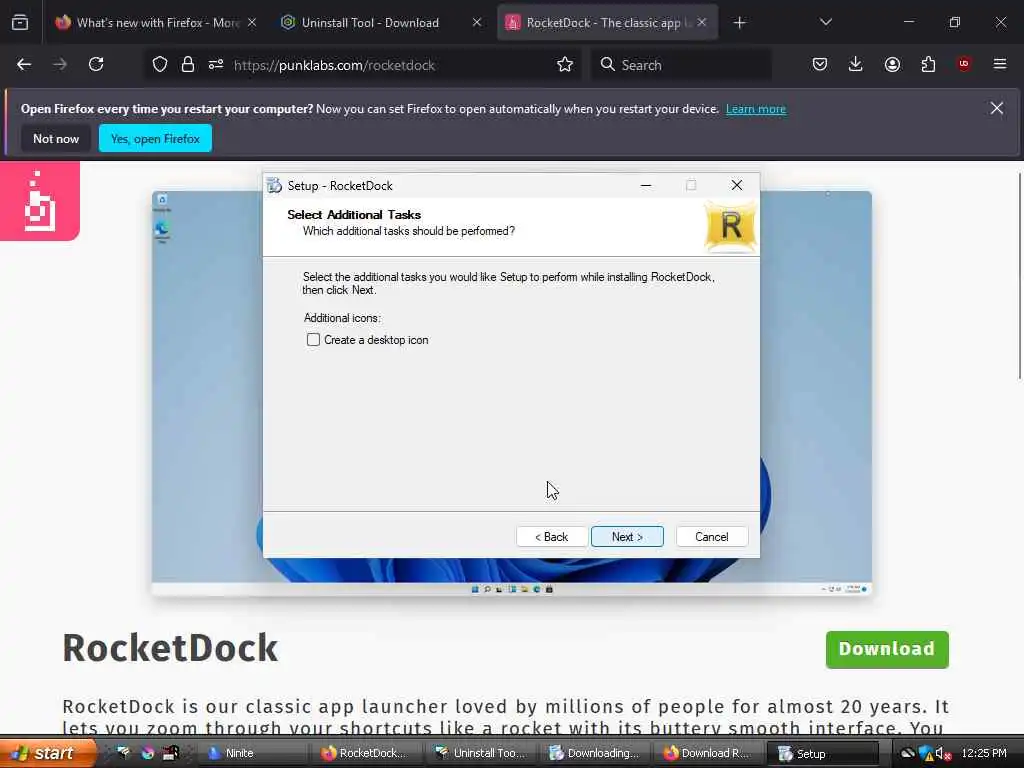1024x768 pixels.
Task: Open the Learn more link
Action: tap(756, 109)
